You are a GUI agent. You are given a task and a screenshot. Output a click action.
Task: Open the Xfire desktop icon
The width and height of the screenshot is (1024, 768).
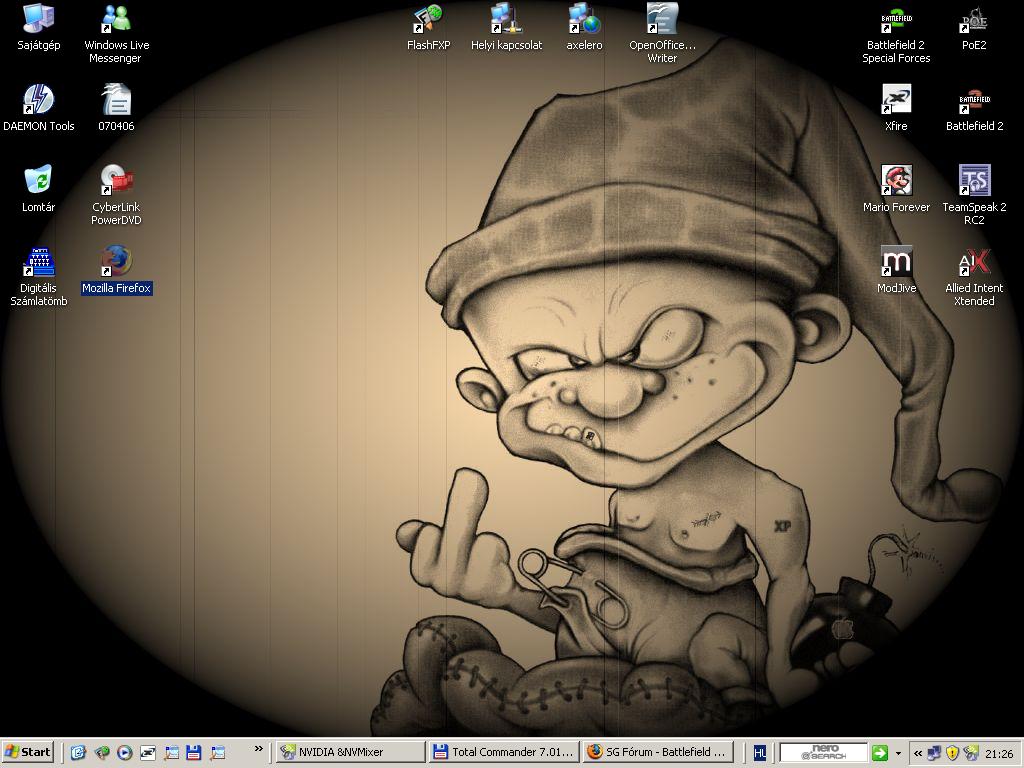[896, 101]
